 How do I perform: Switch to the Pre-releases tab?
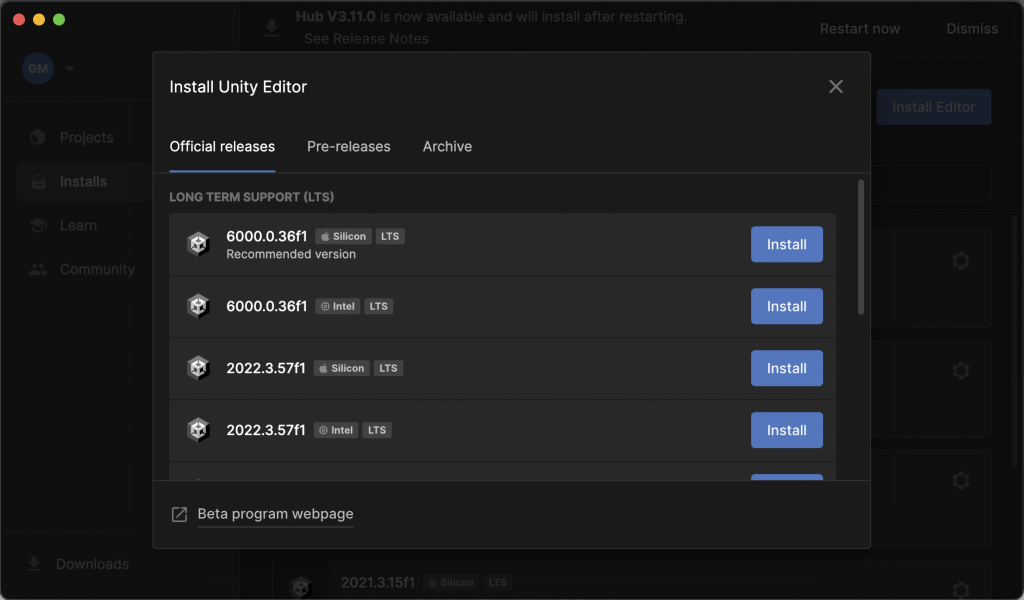pyautogui.click(x=348, y=146)
